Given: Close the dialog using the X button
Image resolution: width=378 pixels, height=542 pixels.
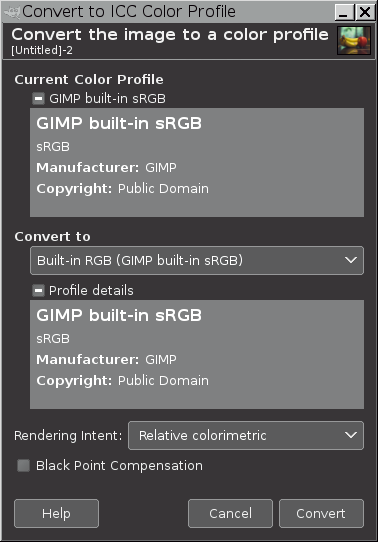Looking at the screenshot, I should 365,12.
